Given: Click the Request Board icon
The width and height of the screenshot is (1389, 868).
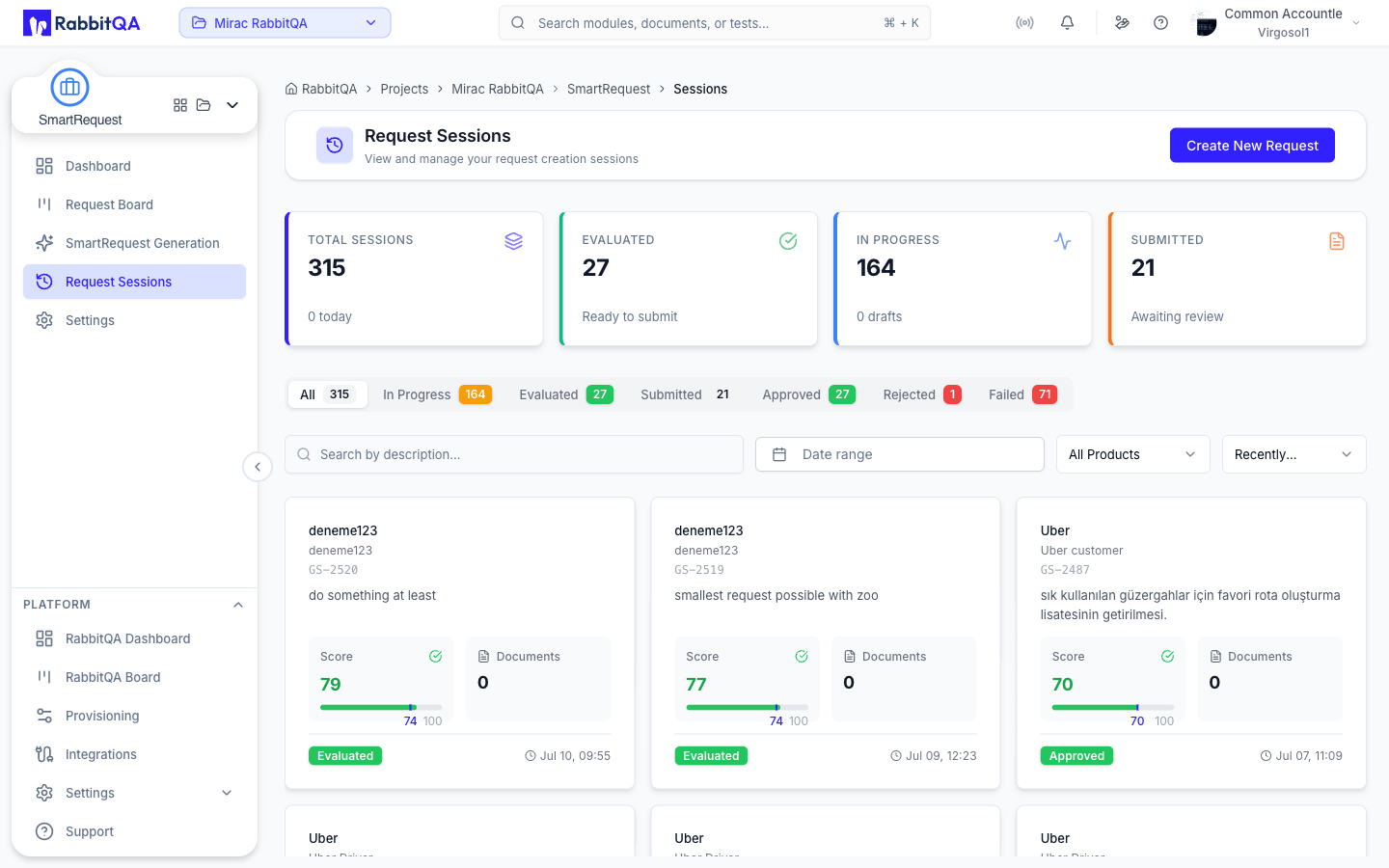Looking at the screenshot, I should [44, 204].
